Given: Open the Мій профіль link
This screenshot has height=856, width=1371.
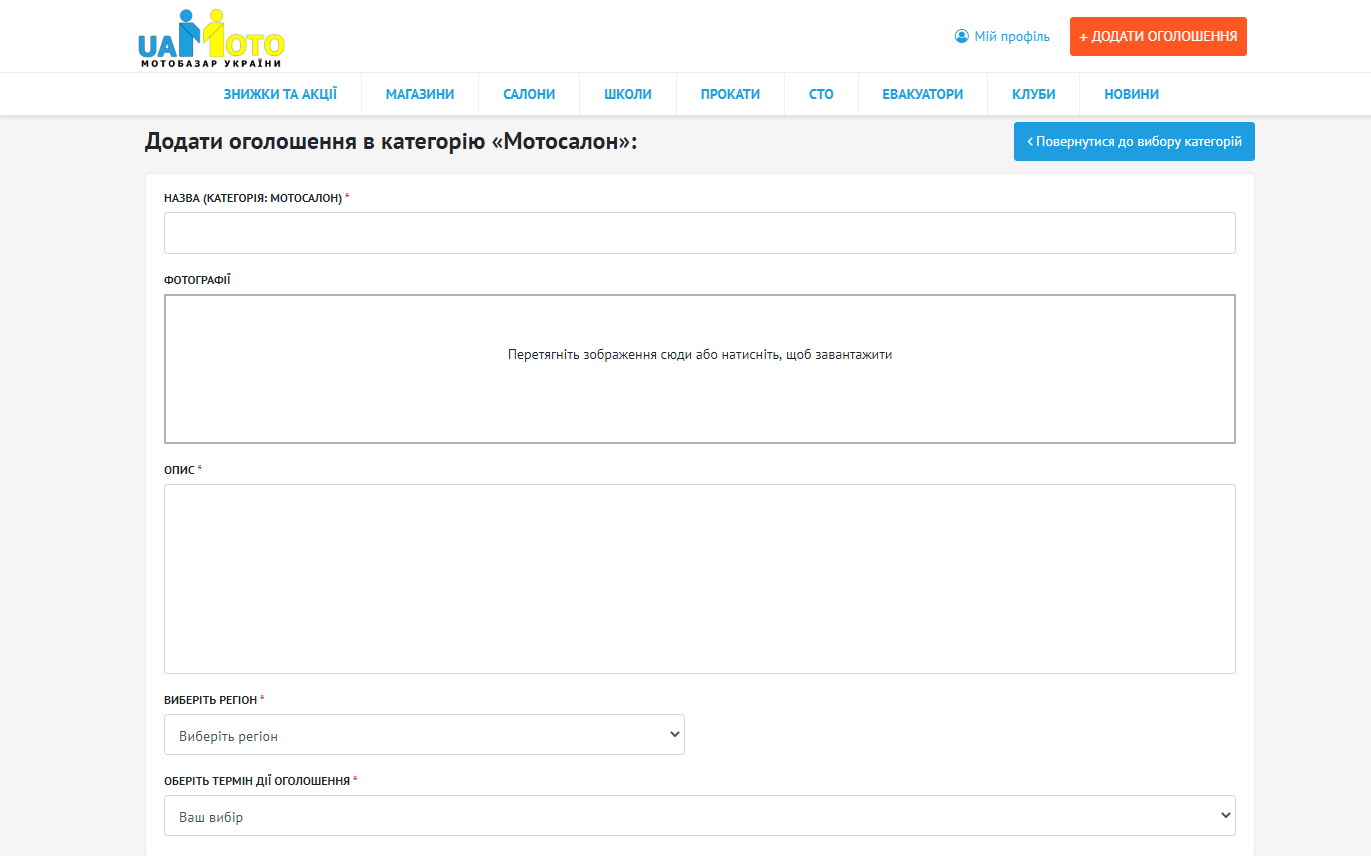Looking at the screenshot, I should coord(1011,37).
